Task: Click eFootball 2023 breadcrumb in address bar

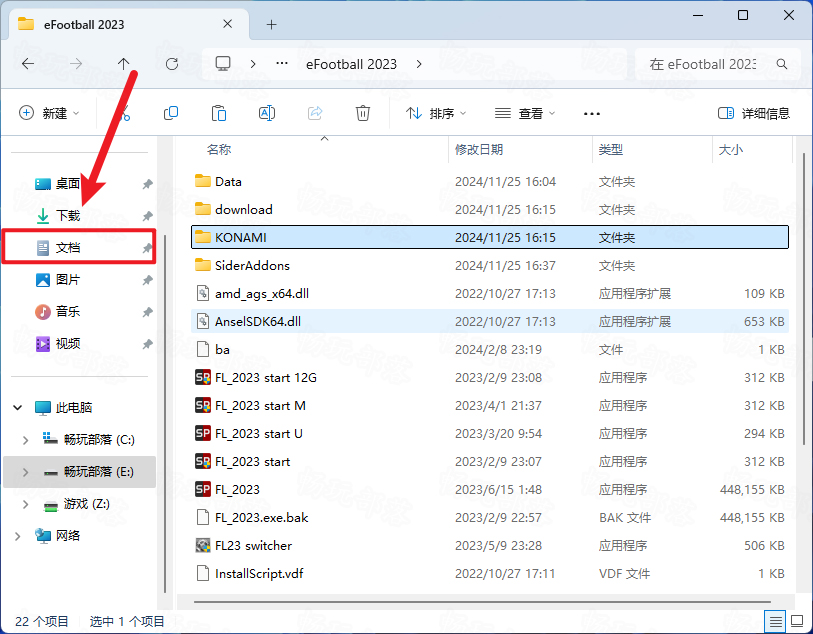Action: pos(351,64)
